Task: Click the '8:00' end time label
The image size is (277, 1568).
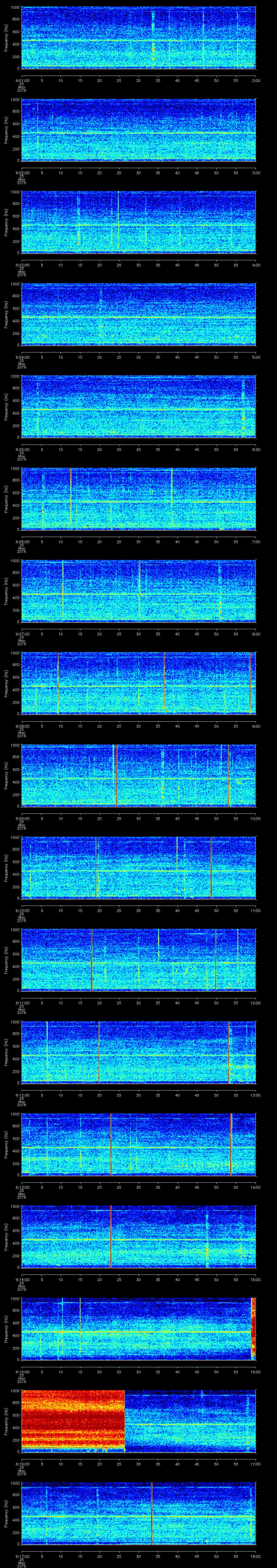Action: 256,634
